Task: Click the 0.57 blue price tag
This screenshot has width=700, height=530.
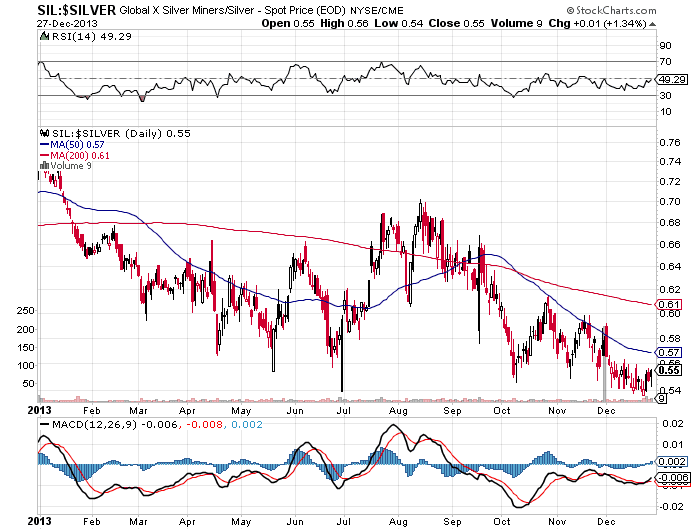Action: [668, 352]
